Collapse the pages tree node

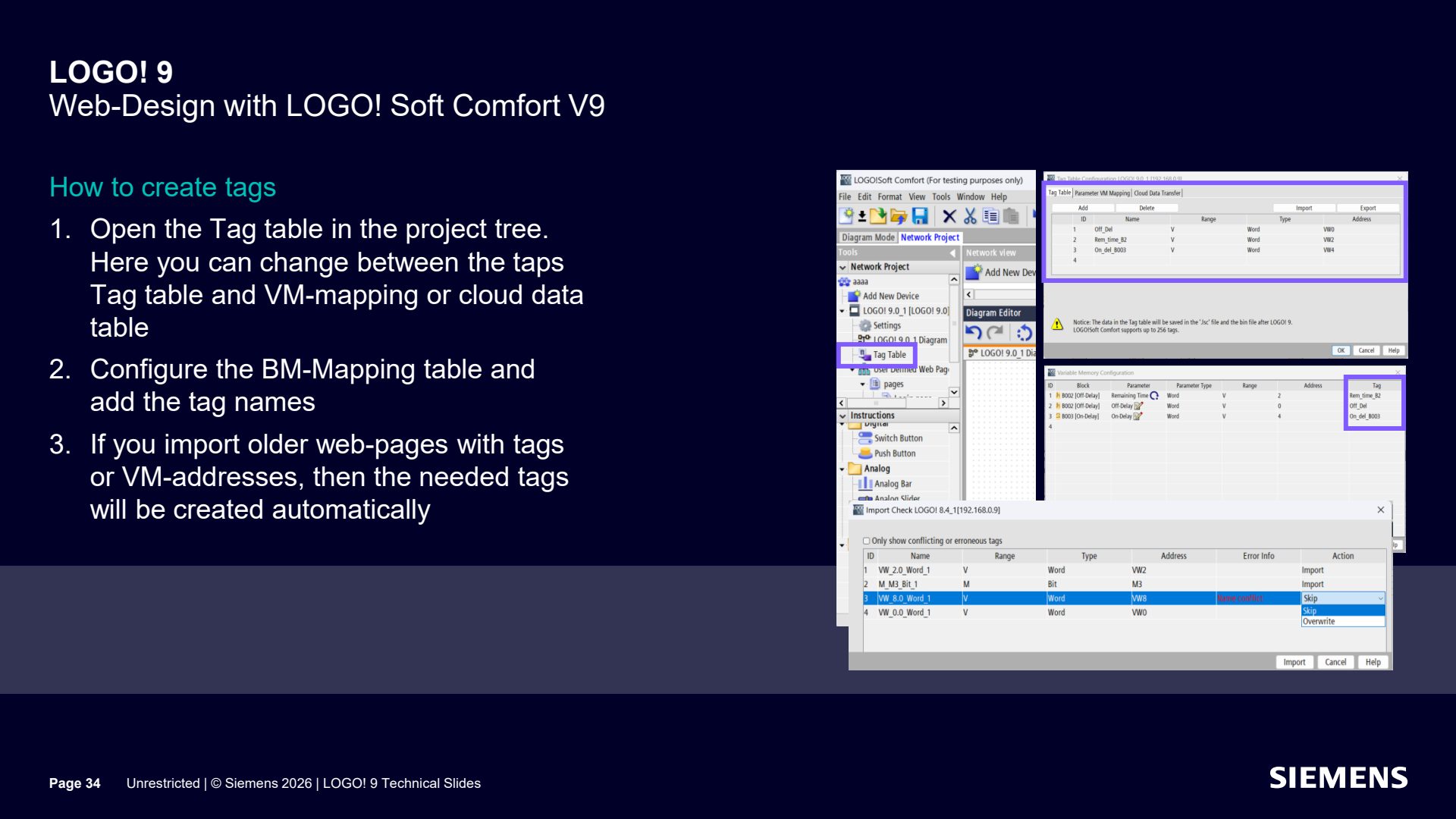pos(863,384)
